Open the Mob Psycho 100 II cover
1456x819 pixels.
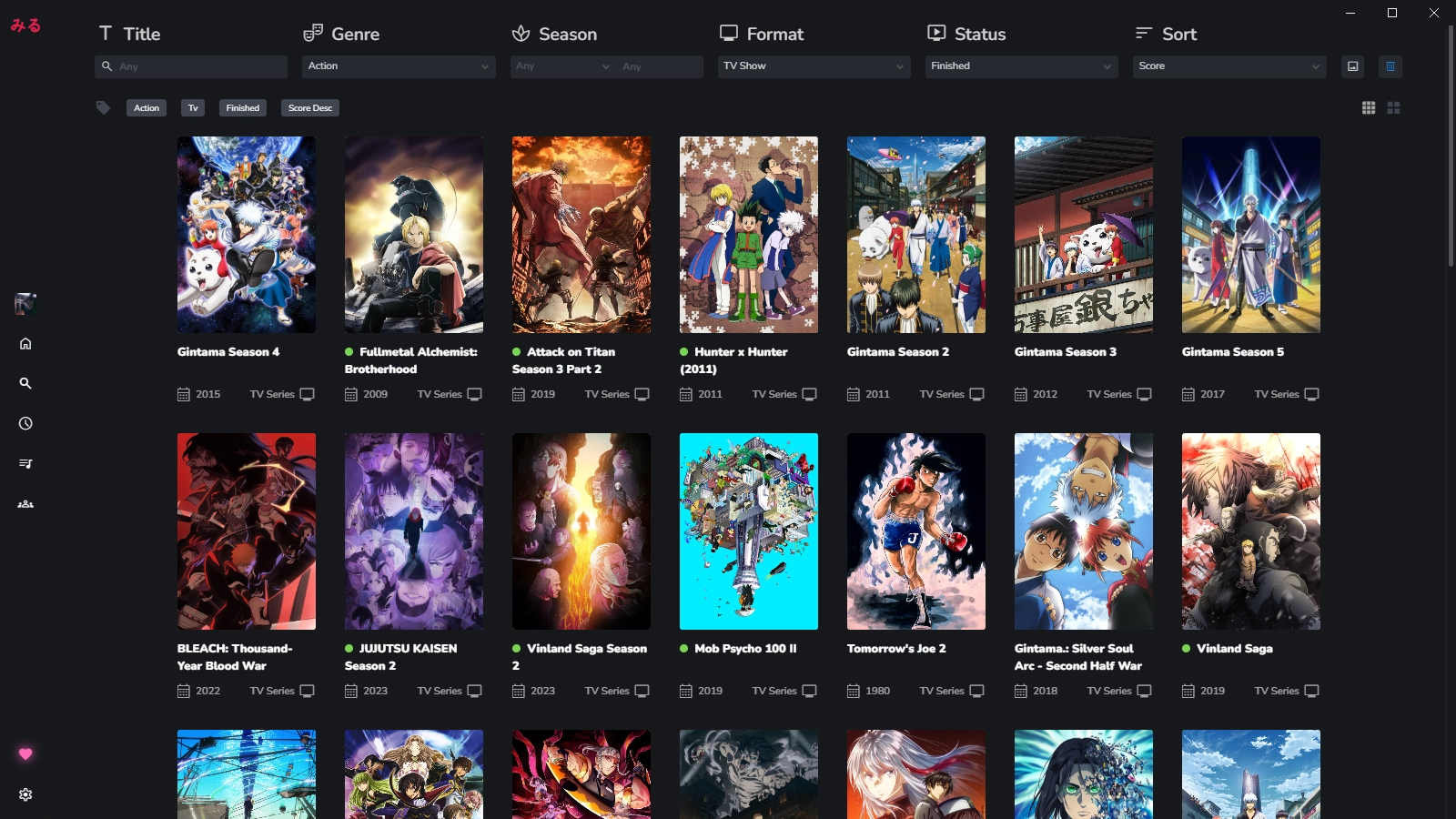[748, 531]
